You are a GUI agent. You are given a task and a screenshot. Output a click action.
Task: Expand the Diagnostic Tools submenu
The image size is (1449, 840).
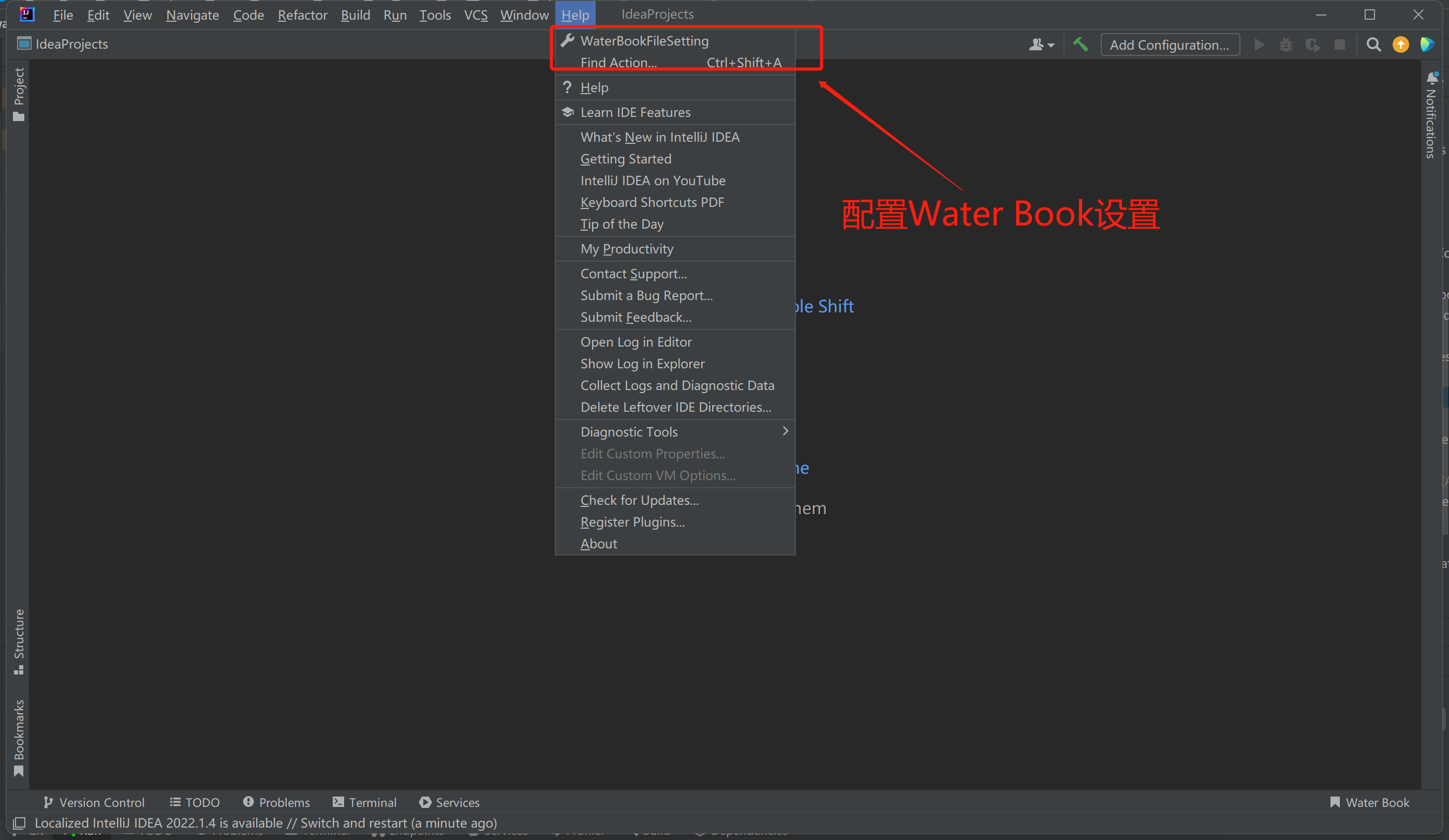[x=629, y=431]
